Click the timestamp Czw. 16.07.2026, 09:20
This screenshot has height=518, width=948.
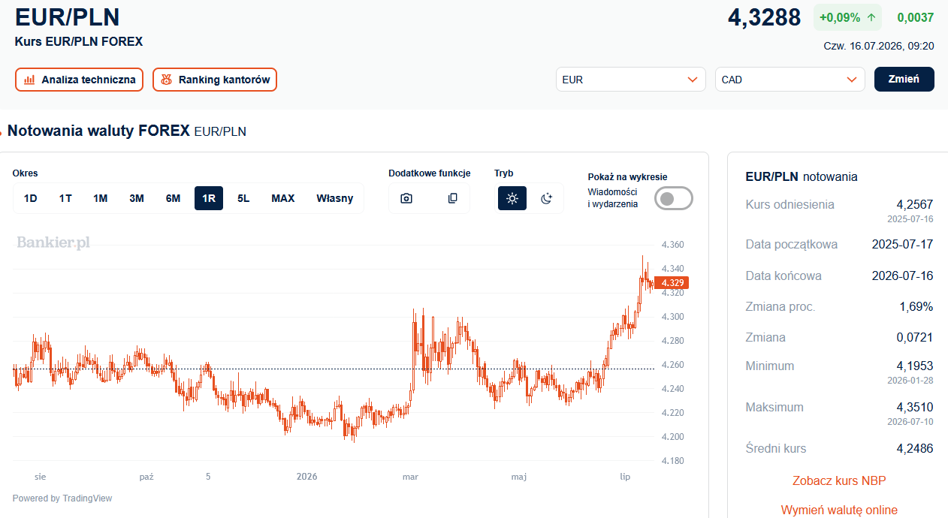(x=878, y=46)
